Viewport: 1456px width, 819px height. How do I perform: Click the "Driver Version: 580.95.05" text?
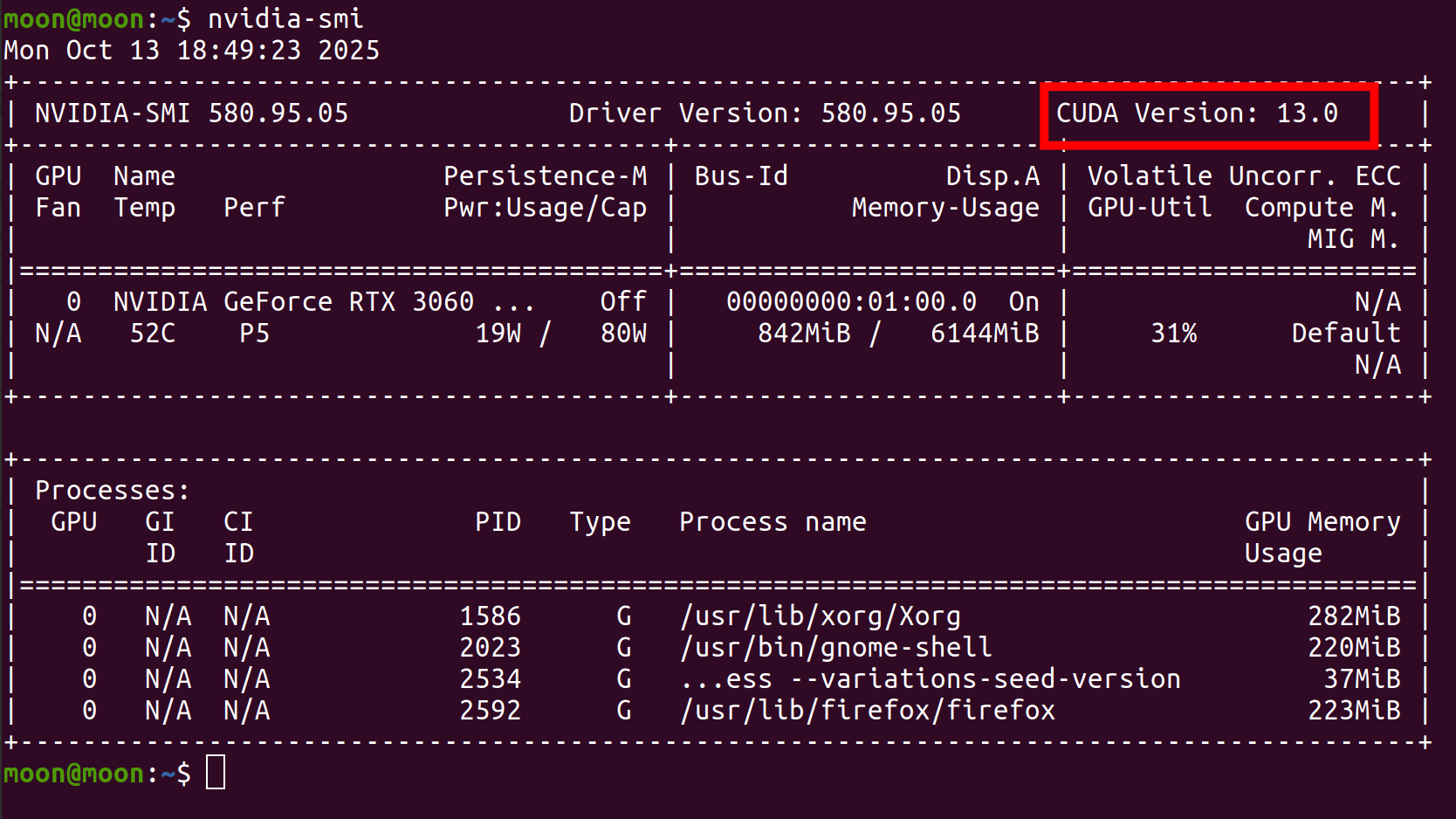coord(765,114)
